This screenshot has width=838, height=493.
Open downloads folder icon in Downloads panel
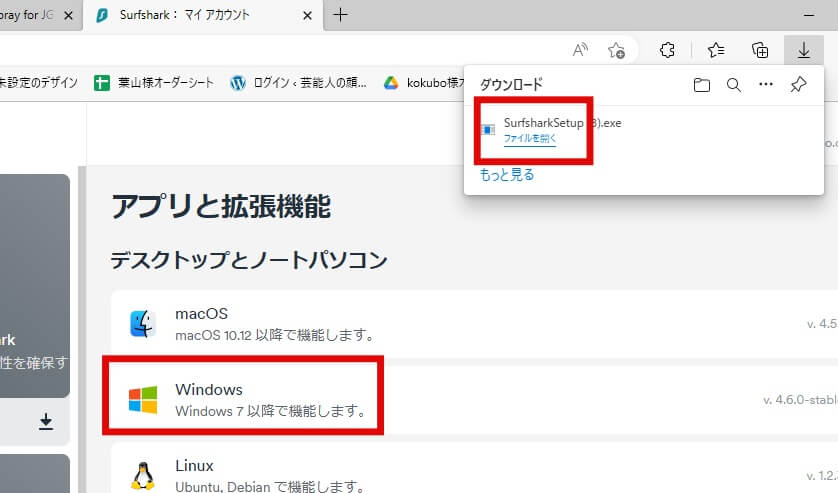[701, 84]
